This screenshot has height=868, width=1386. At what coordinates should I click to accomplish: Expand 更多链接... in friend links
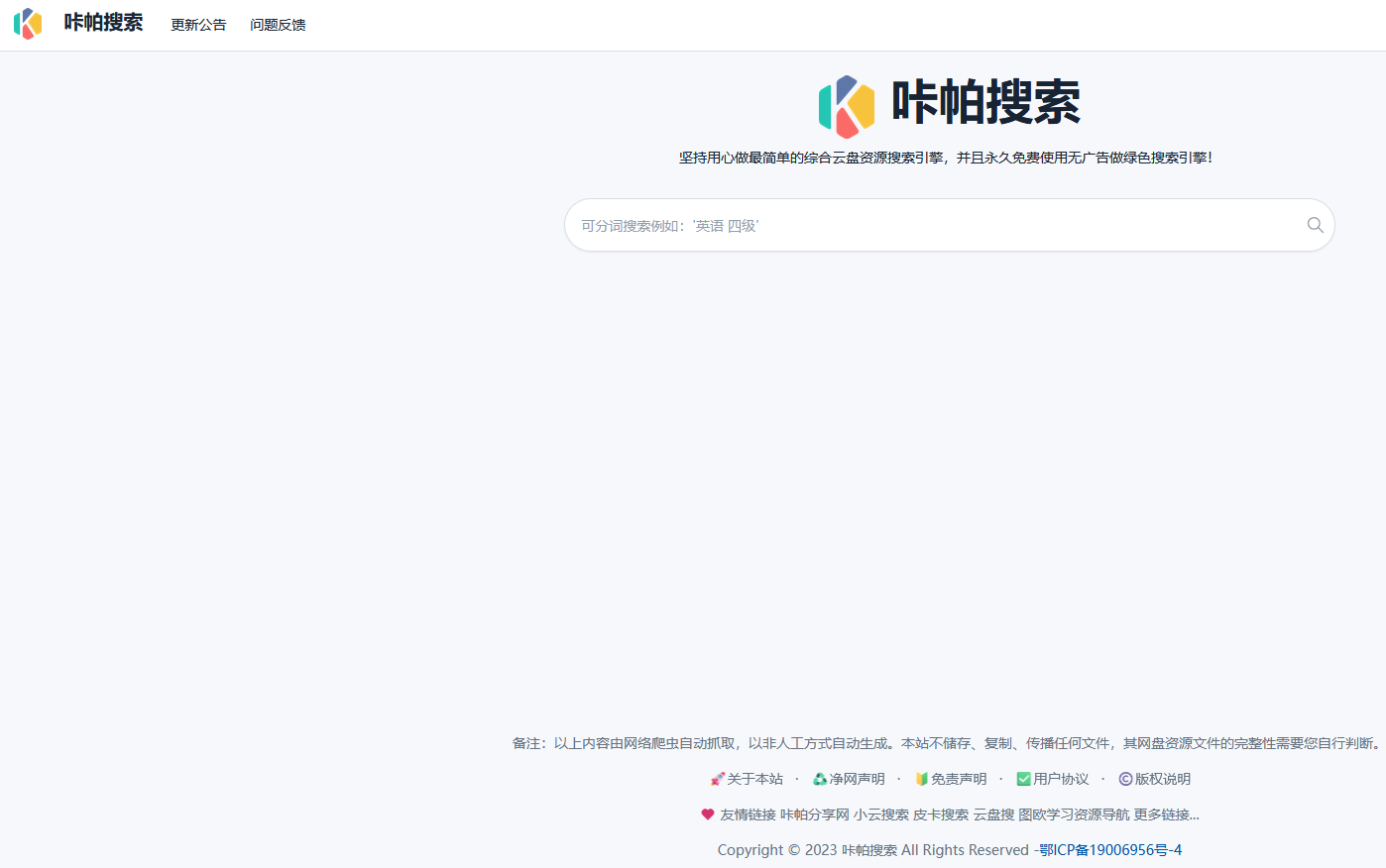1166,814
